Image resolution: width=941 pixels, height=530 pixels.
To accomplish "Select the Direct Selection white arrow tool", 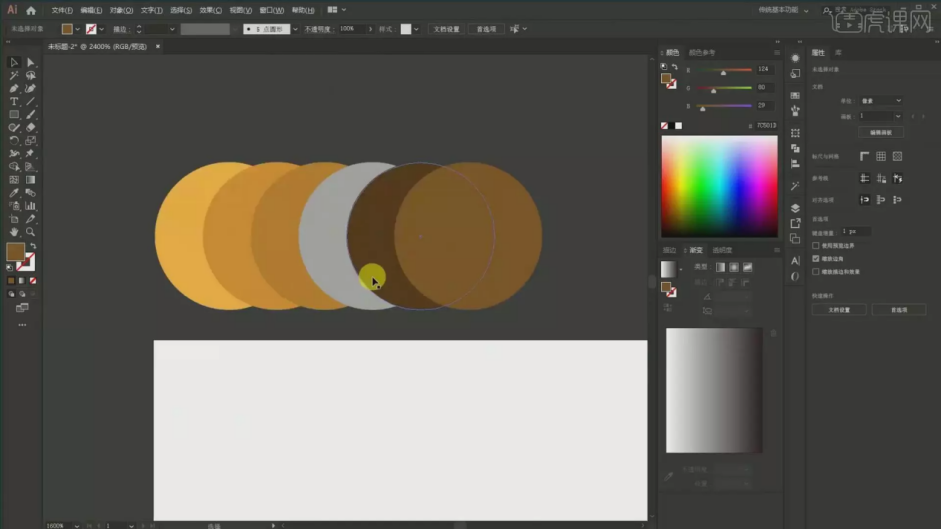I will 31,62.
